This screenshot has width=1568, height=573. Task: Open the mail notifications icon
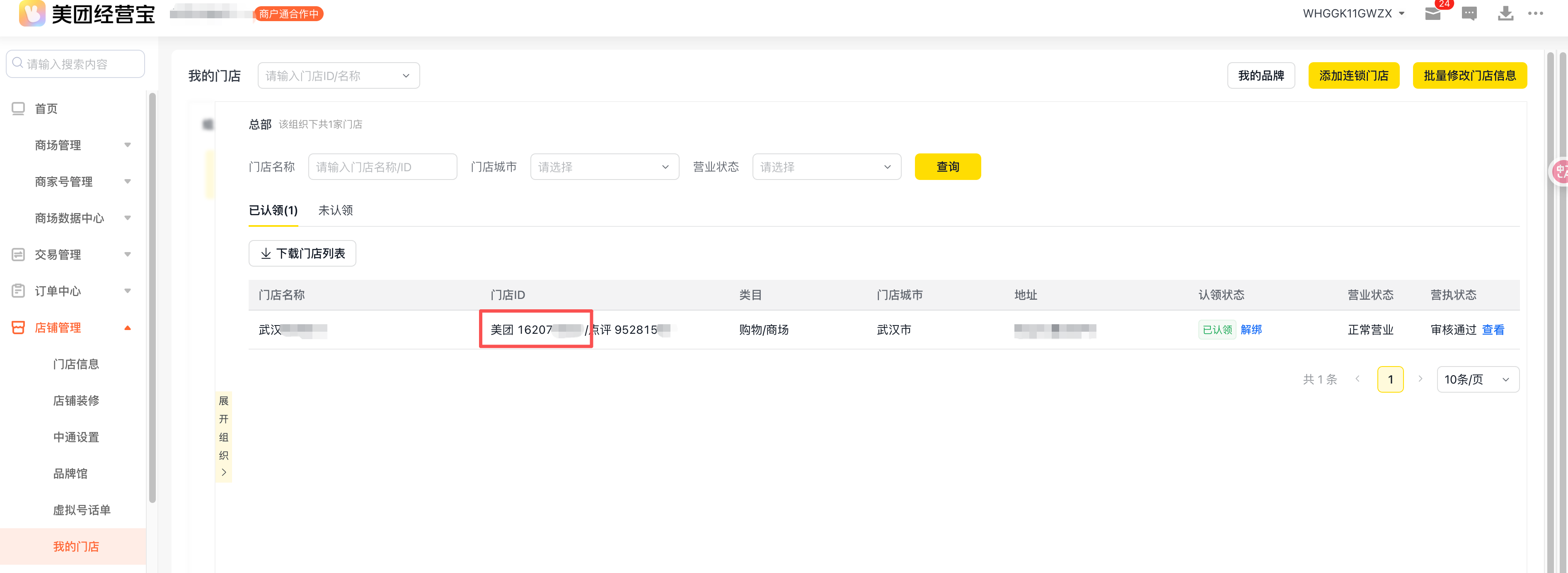[x=1433, y=14]
